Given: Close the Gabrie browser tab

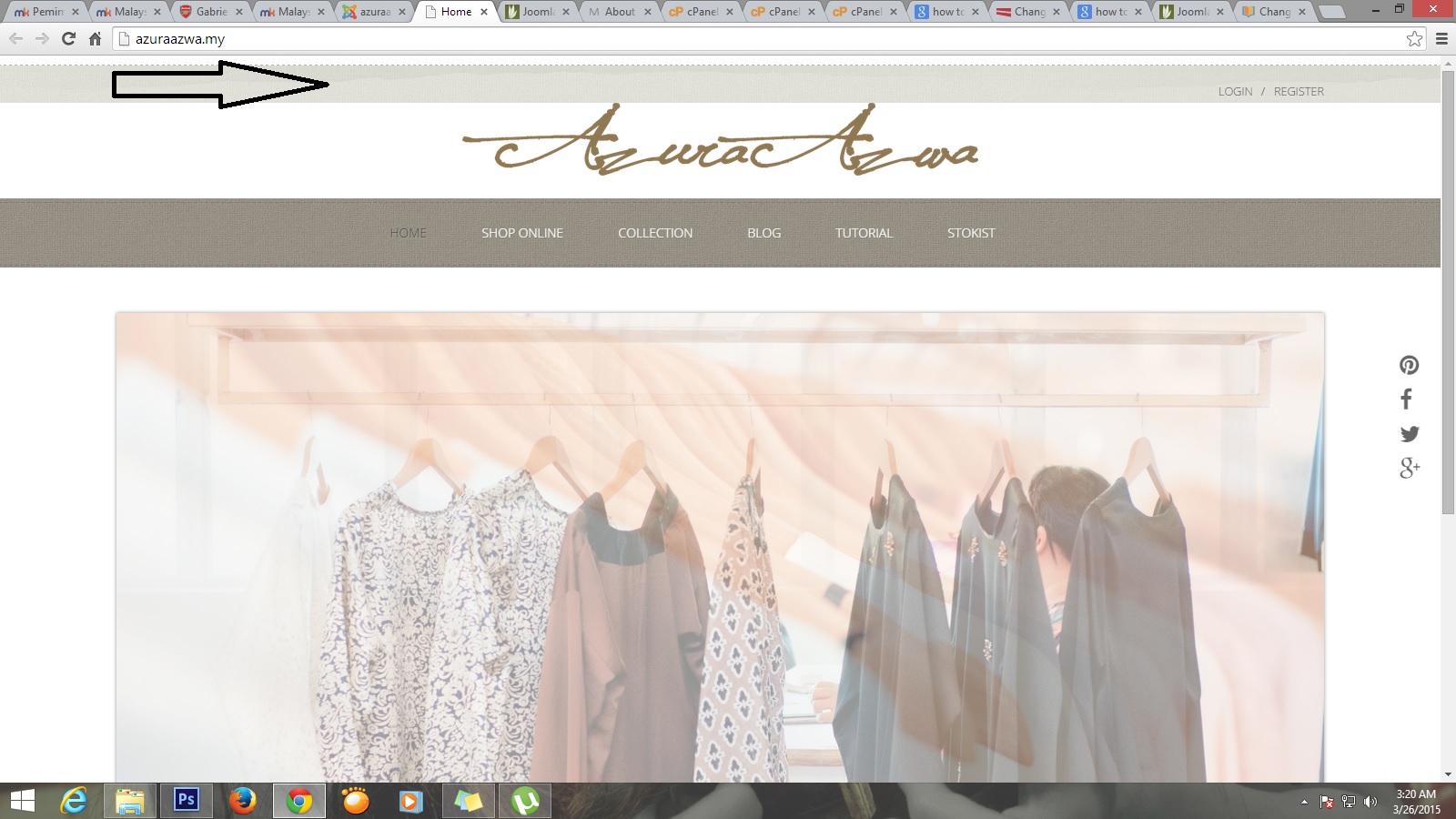Looking at the screenshot, I should [239, 12].
